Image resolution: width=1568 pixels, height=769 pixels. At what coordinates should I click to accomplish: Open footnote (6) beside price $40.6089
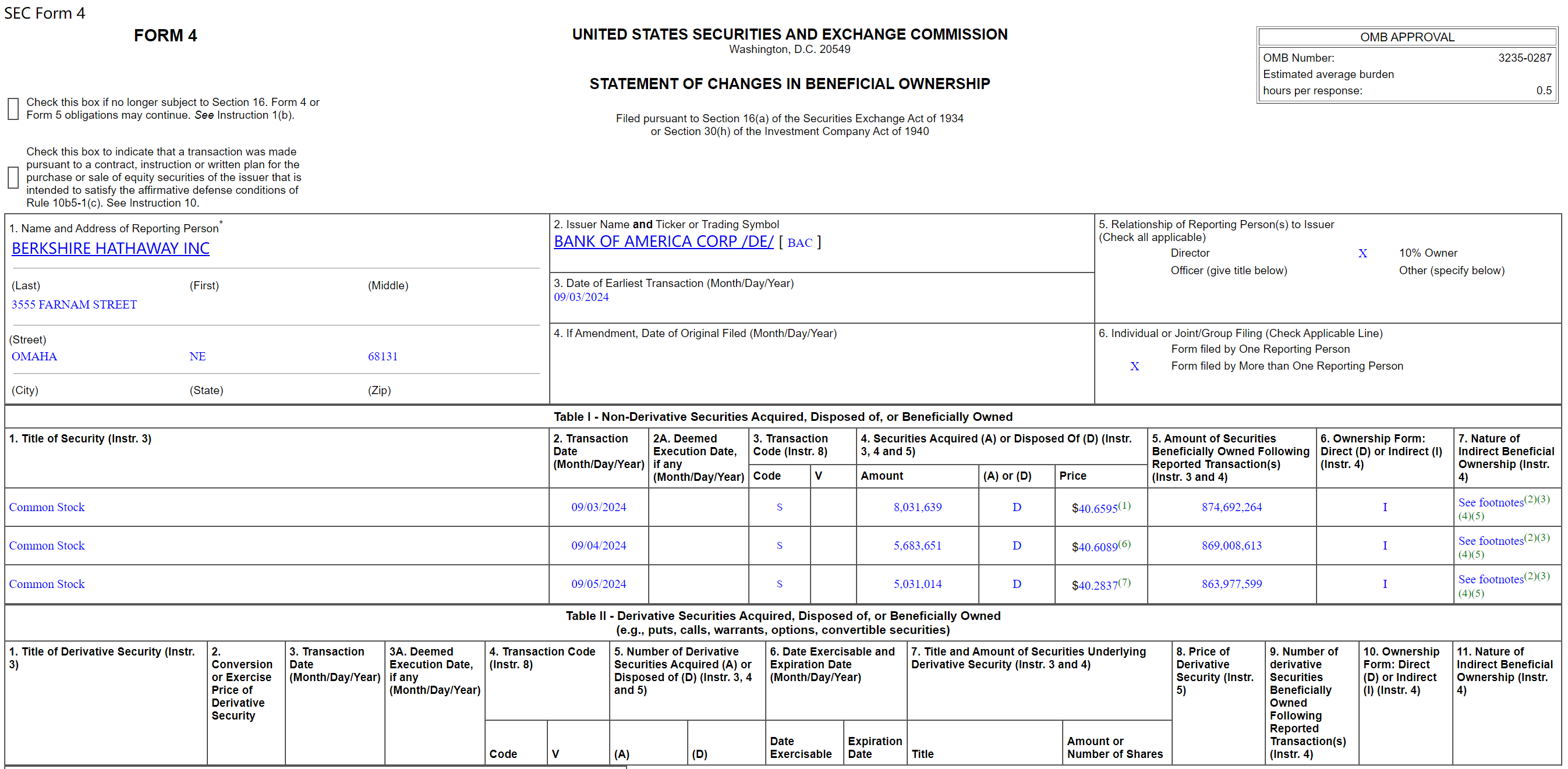pos(1124,543)
